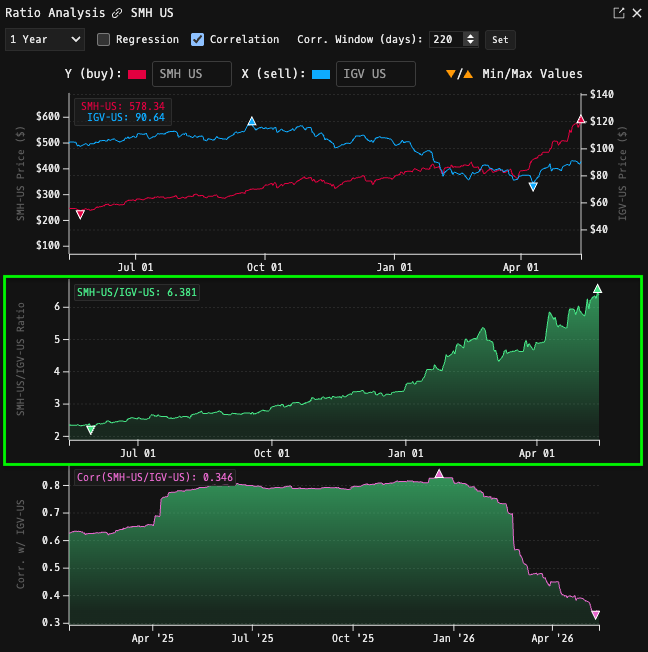Image resolution: width=648 pixels, height=652 pixels.
Task: Click the red SMH max marker at chart's right edge
Action: pos(581,121)
